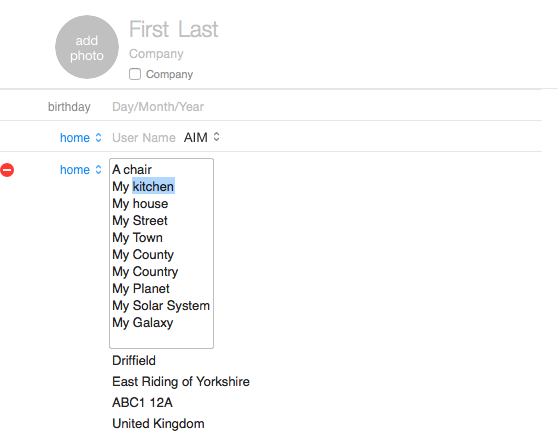Select the United Kingdom country field
Image resolution: width=558 pixels, height=447 pixels.
point(158,424)
